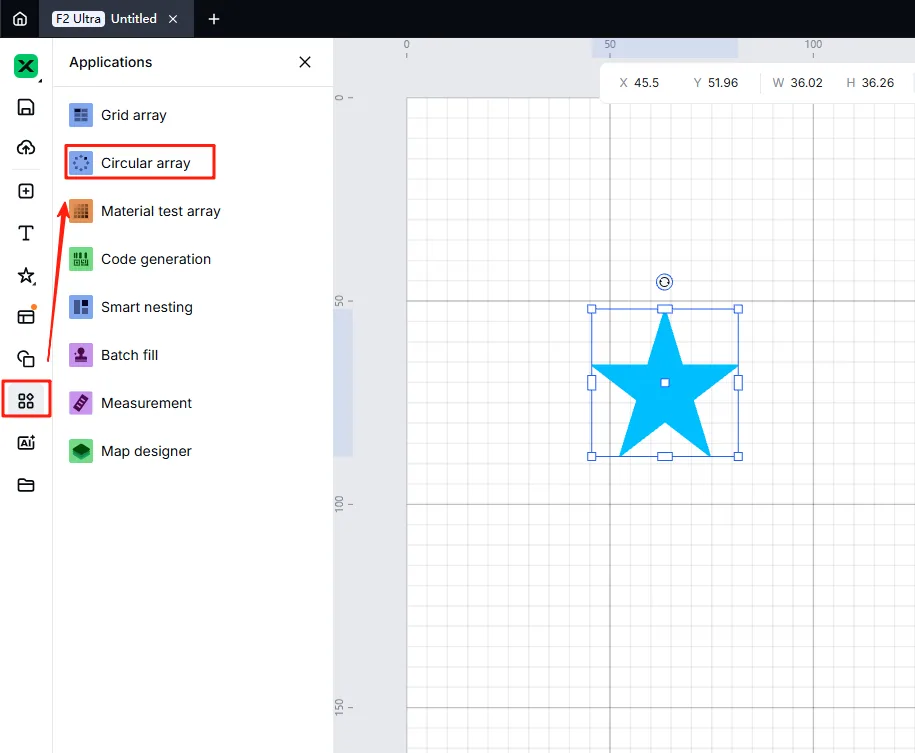The width and height of the screenshot is (915, 753).
Task: Select the Text tool icon
Action: (x=26, y=233)
